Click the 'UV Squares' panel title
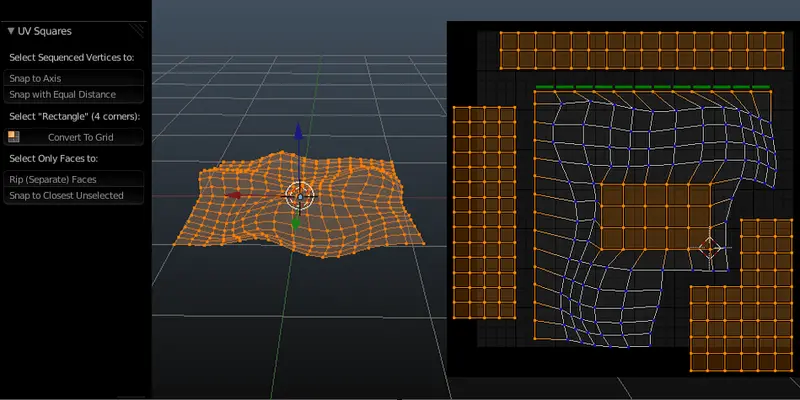 point(44,31)
